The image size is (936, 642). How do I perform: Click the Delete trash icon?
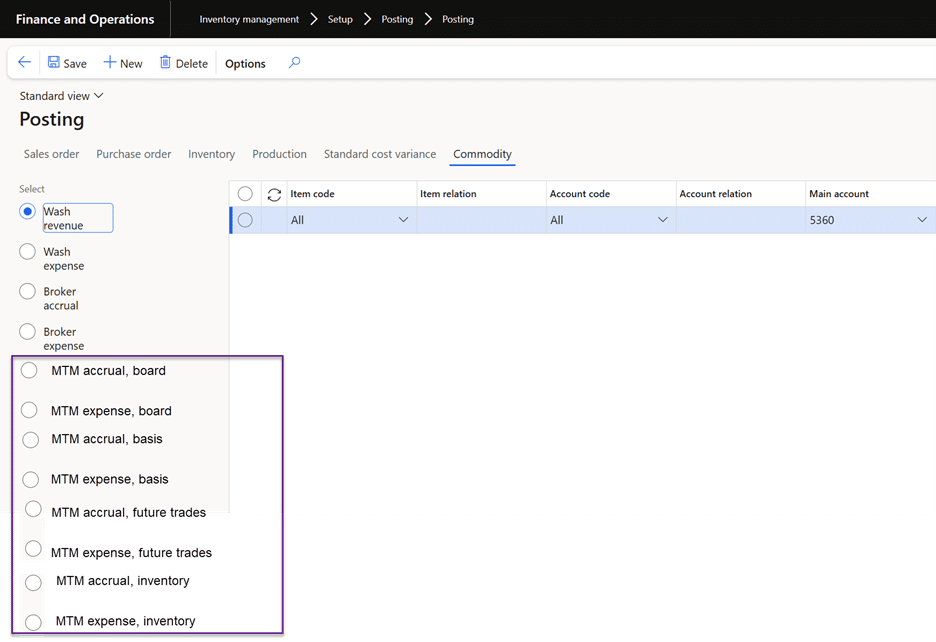coord(166,63)
